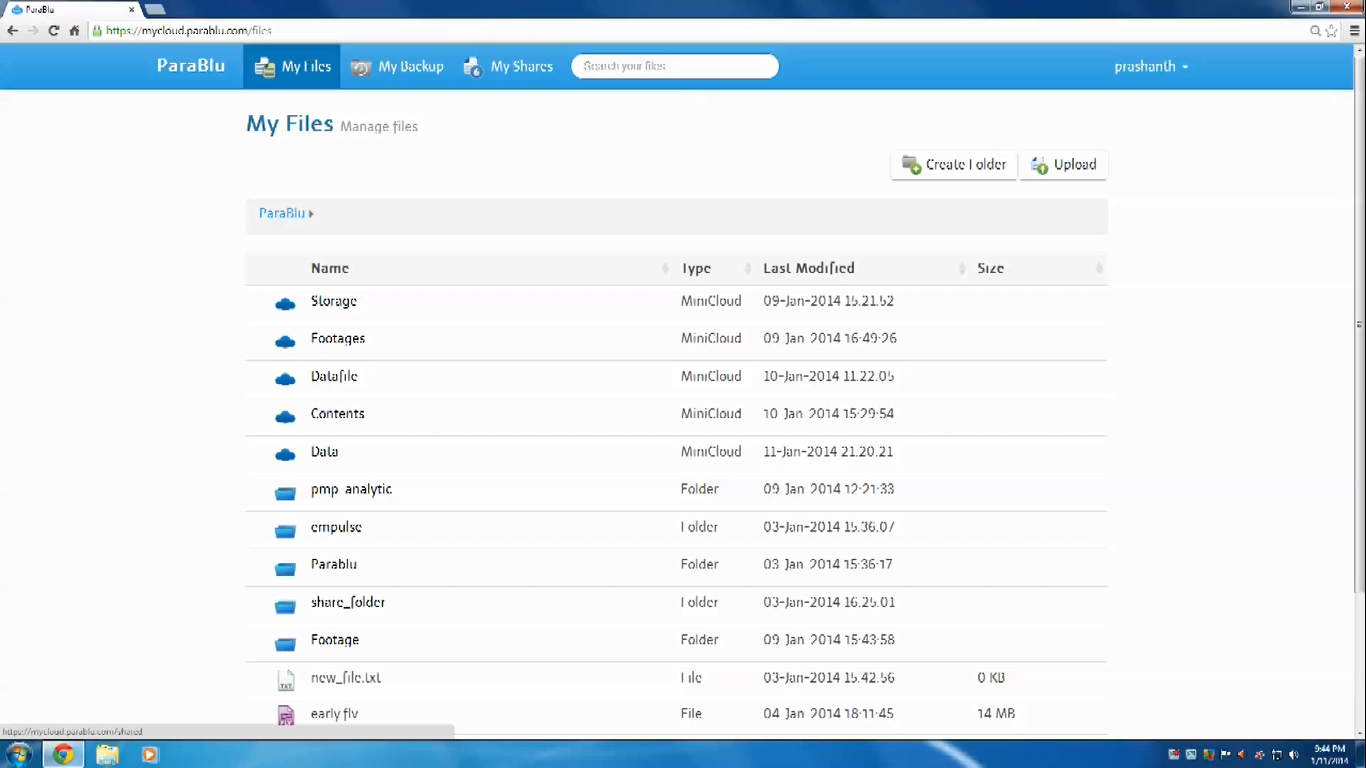Select the early.flv video file icon

286,715
